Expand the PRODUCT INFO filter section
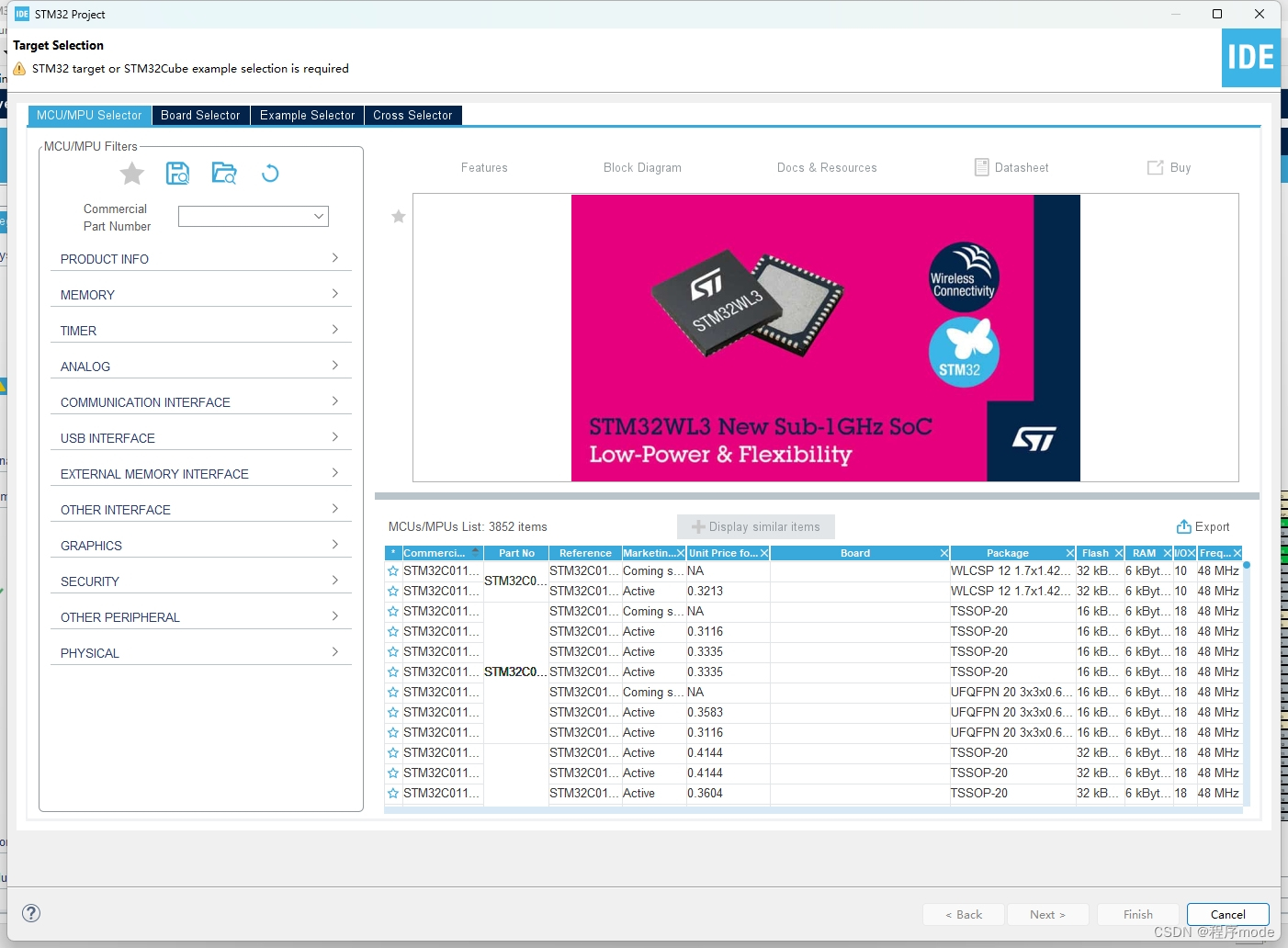This screenshot has width=1288, height=948. click(201, 259)
